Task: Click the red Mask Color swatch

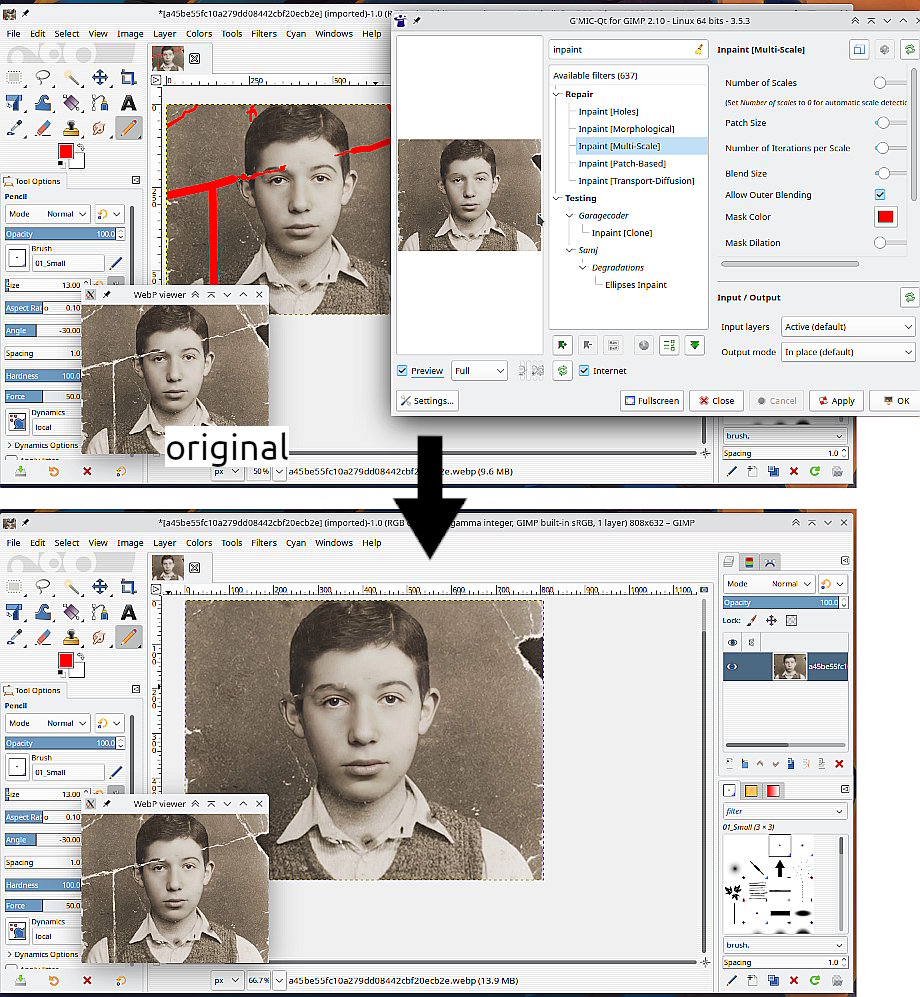Action: [x=885, y=218]
